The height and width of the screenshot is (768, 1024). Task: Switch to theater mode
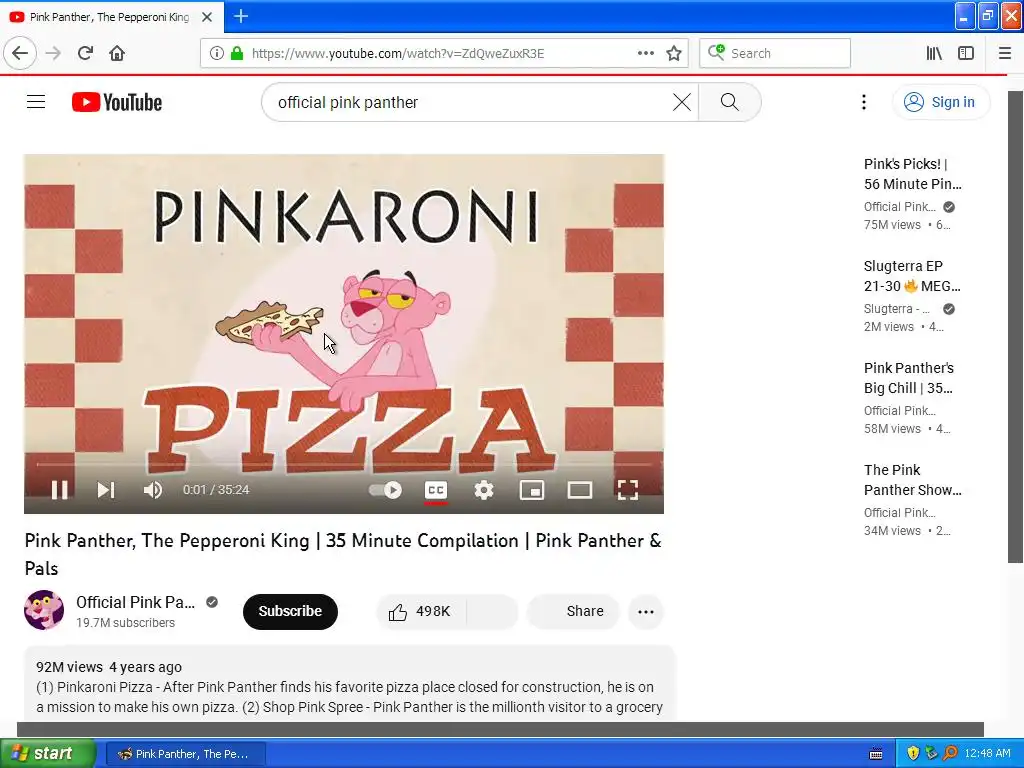click(579, 490)
